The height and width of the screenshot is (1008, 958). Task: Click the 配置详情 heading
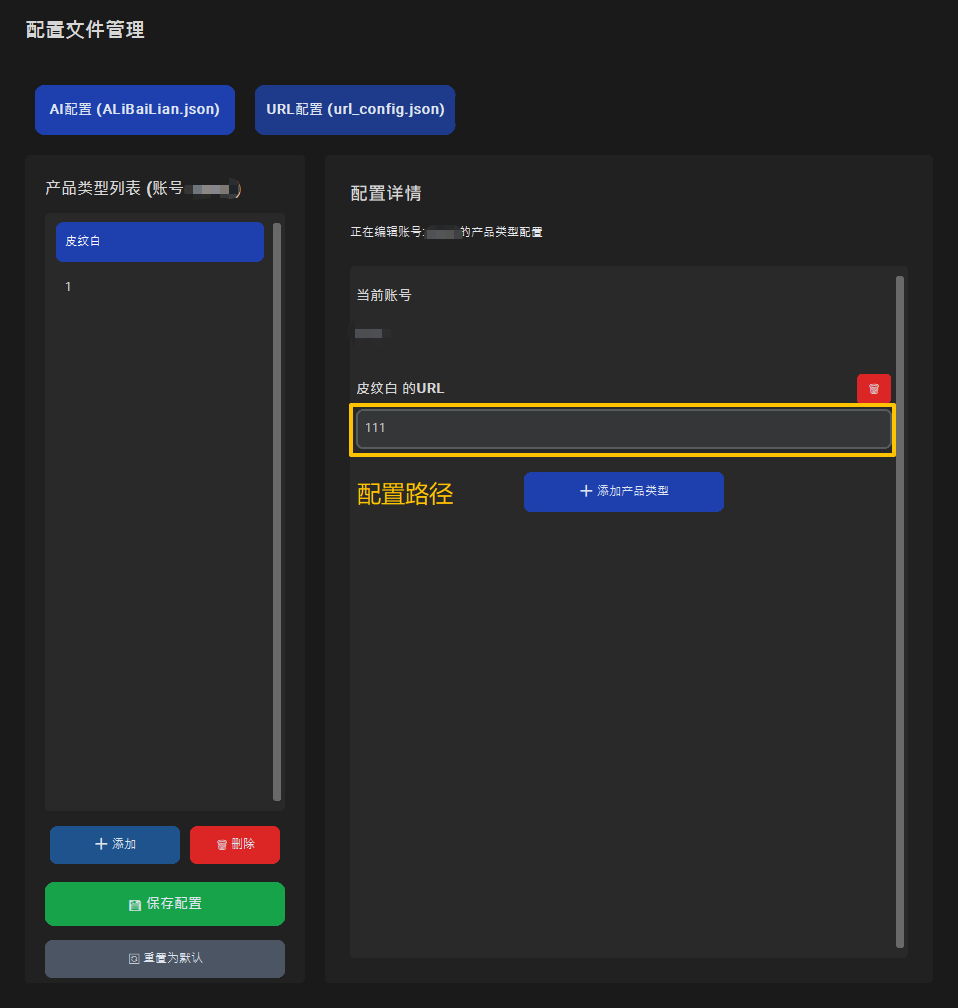click(385, 193)
